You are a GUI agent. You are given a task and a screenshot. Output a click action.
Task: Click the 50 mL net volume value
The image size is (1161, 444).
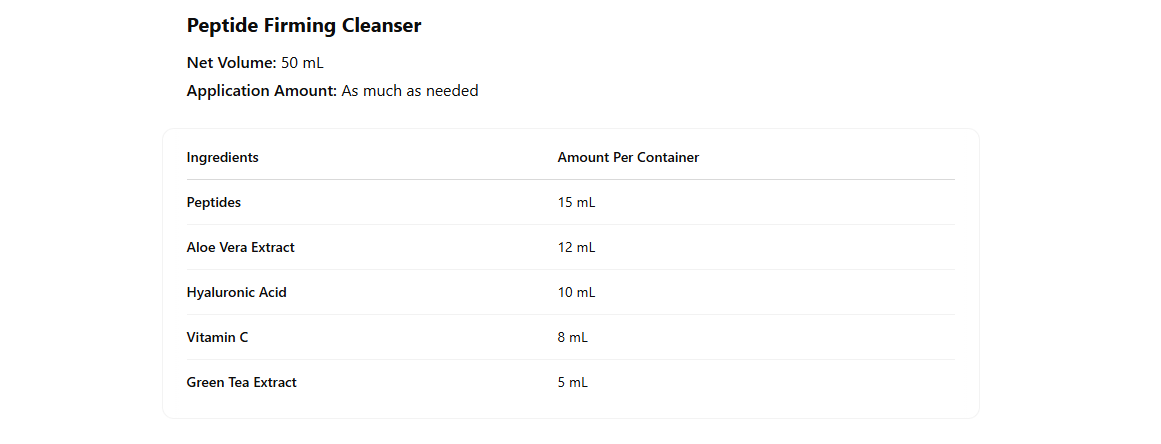[303, 63]
